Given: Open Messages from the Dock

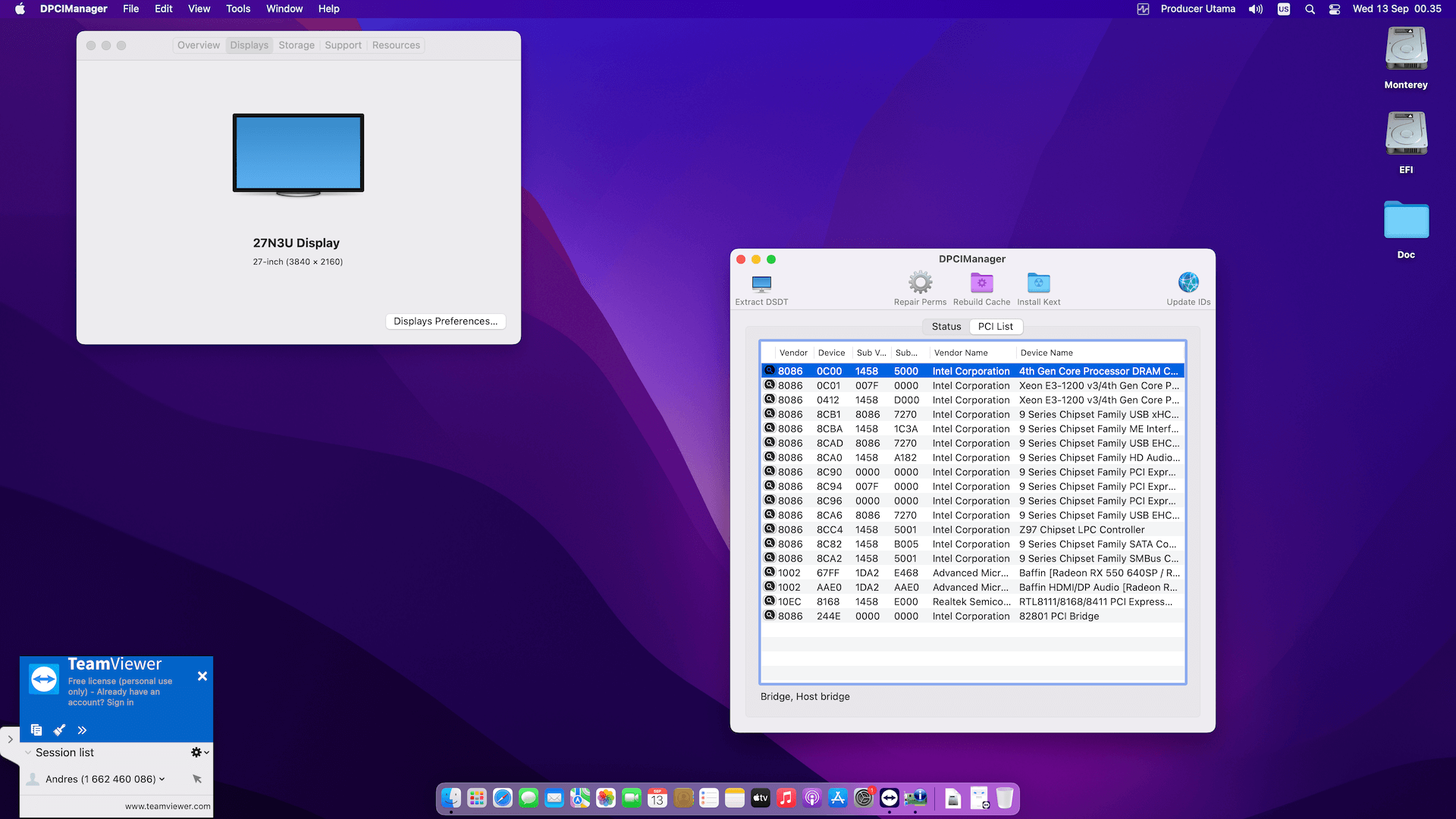Looking at the screenshot, I should point(529,798).
